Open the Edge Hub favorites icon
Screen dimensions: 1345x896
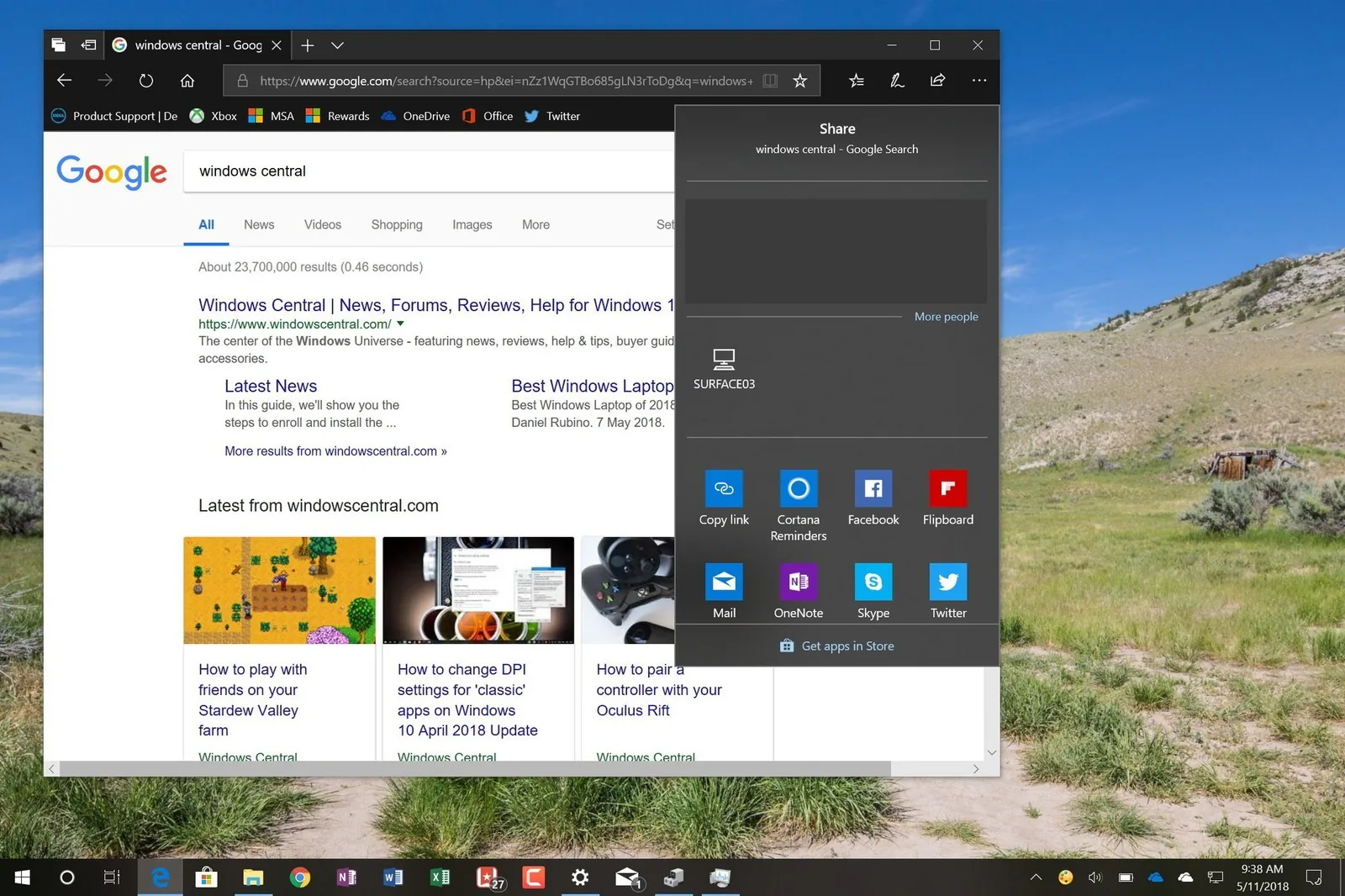coord(857,81)
